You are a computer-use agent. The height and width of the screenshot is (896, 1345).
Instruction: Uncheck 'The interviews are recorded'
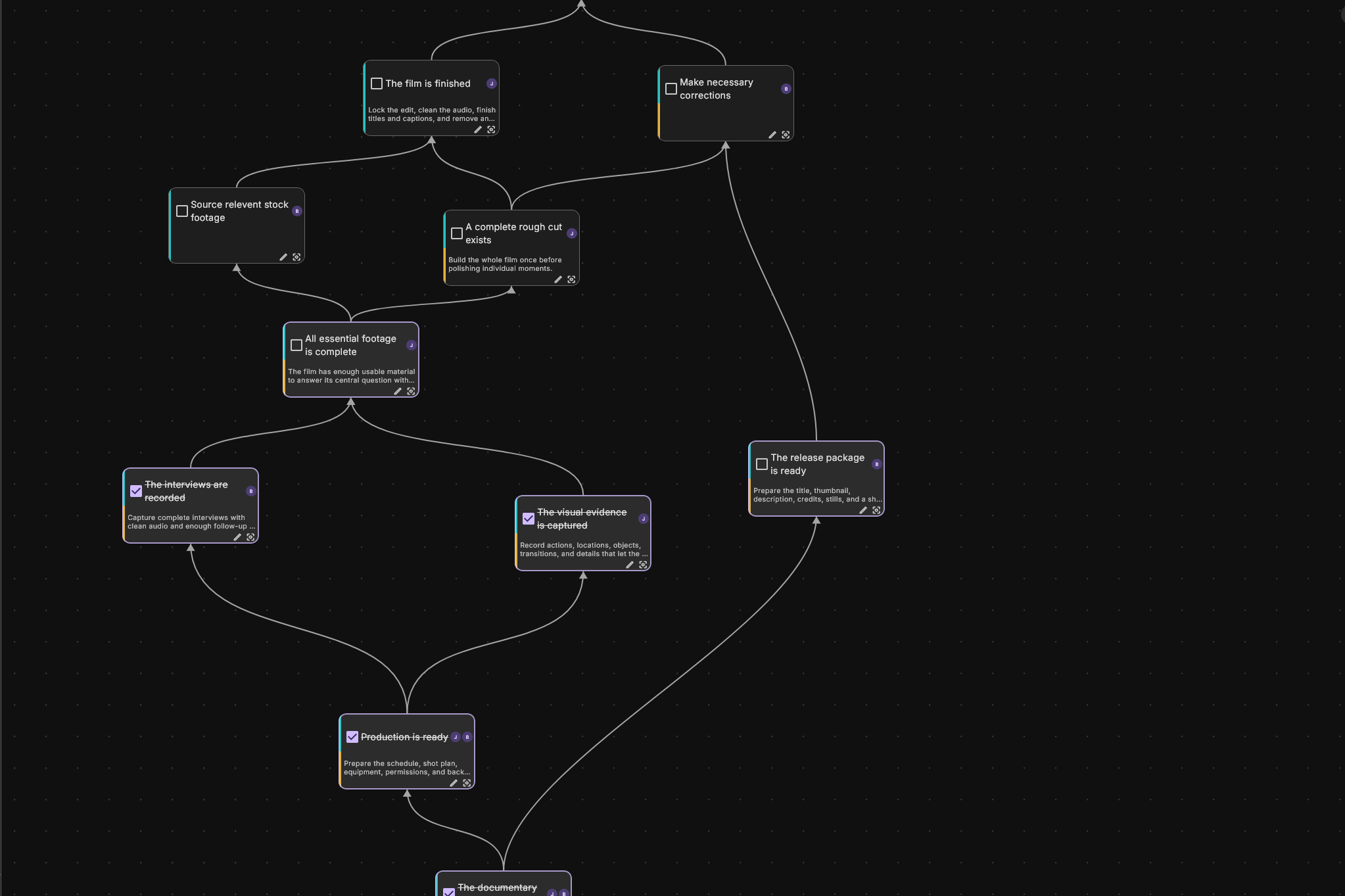136,491
